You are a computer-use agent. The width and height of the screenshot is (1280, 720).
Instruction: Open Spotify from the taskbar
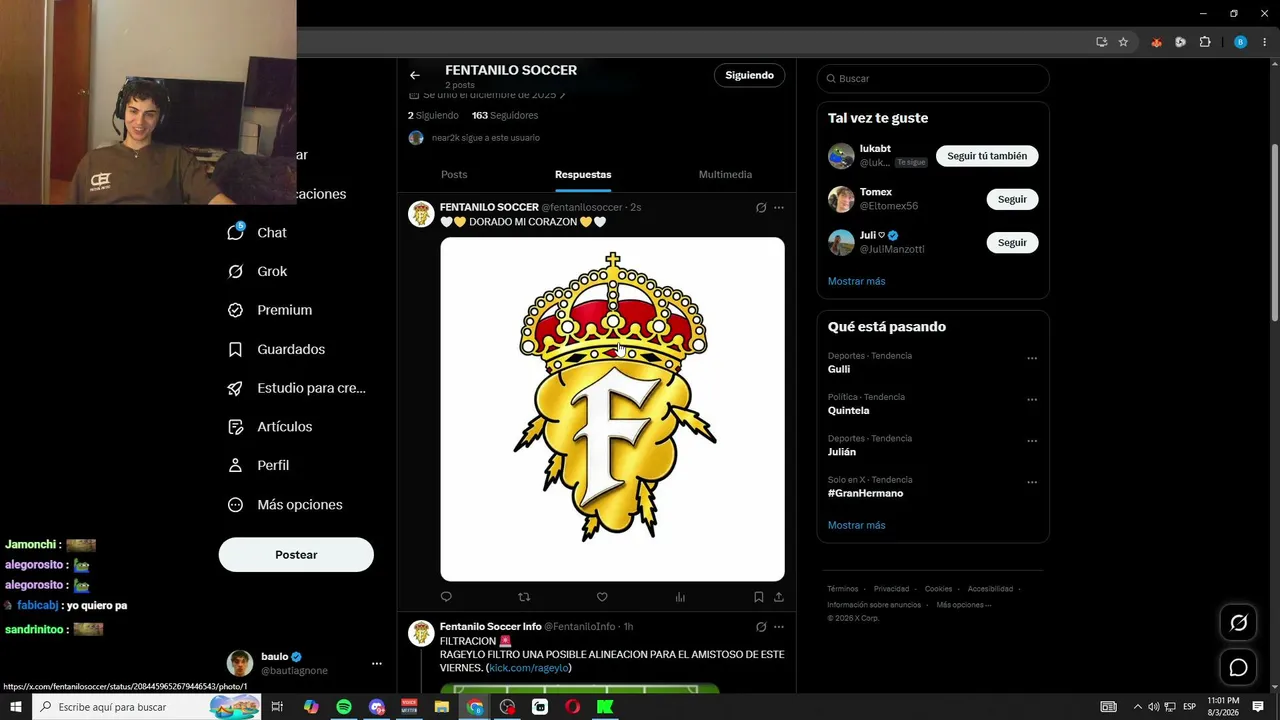[x=344, y=707]
